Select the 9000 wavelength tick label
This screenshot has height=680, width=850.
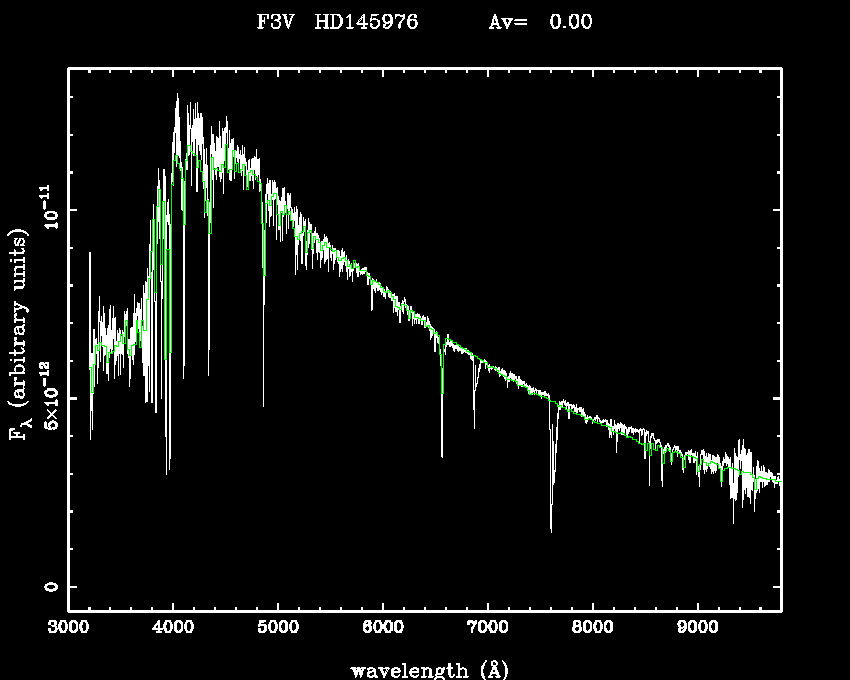697,628
